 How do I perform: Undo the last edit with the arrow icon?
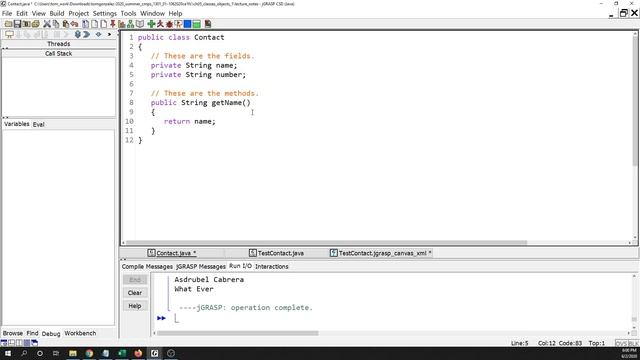[x=74, y=24]
